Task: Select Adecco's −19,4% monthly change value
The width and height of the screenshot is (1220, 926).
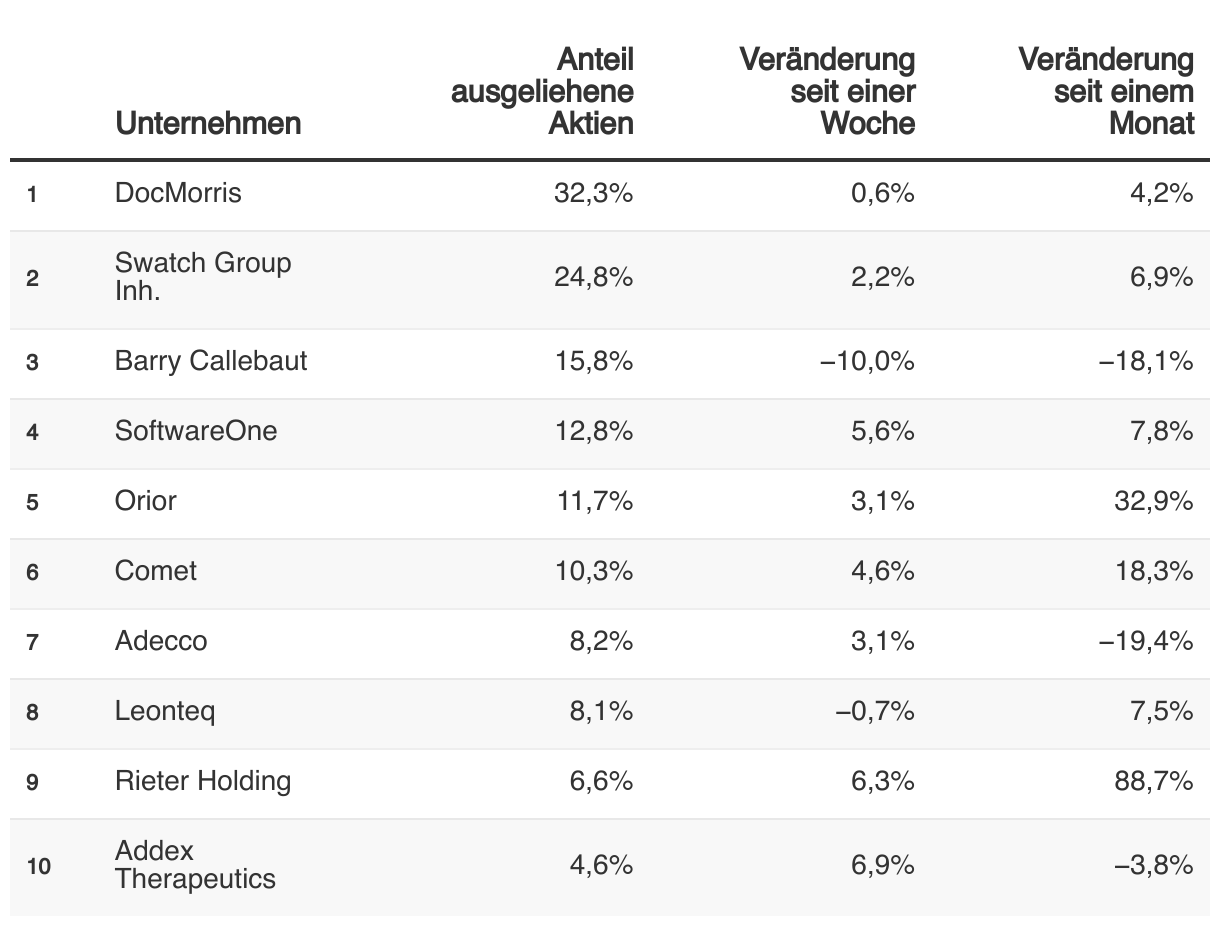Action: [1146, 641]
